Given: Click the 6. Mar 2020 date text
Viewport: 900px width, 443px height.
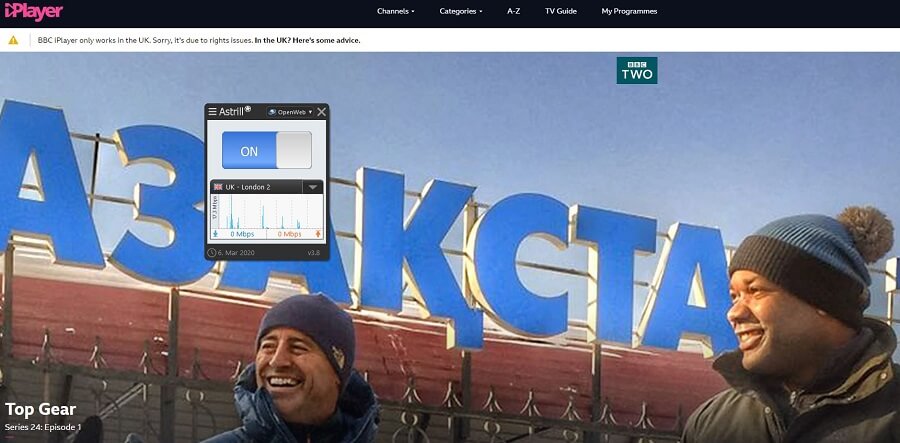Looking at the screenshot, I should click(235, 252).
